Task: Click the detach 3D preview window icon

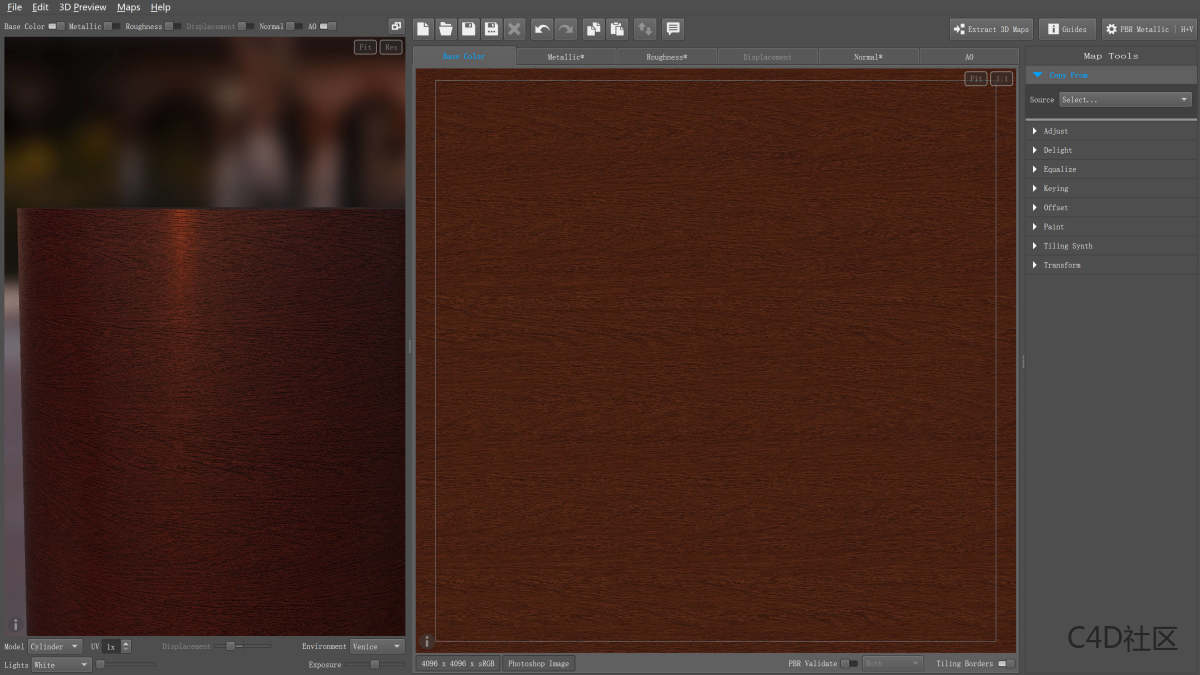Action: tap(396, 26)
